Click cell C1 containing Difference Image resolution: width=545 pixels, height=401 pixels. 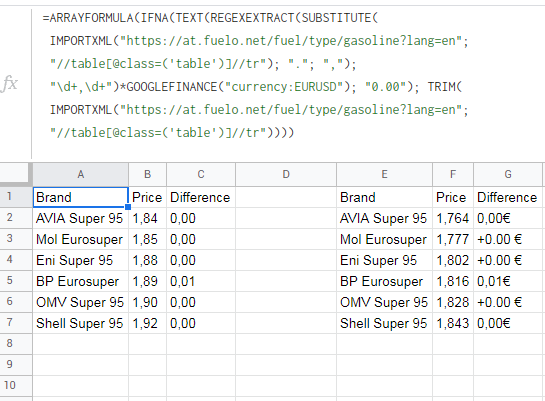pos(201,197)
